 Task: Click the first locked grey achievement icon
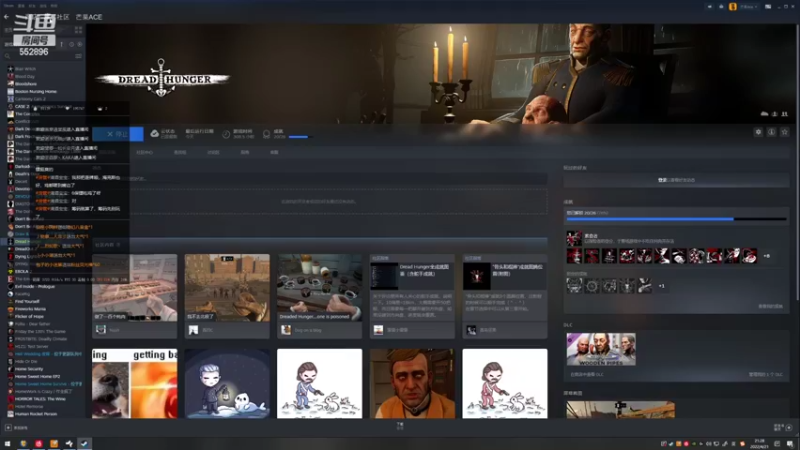[574, 286]
